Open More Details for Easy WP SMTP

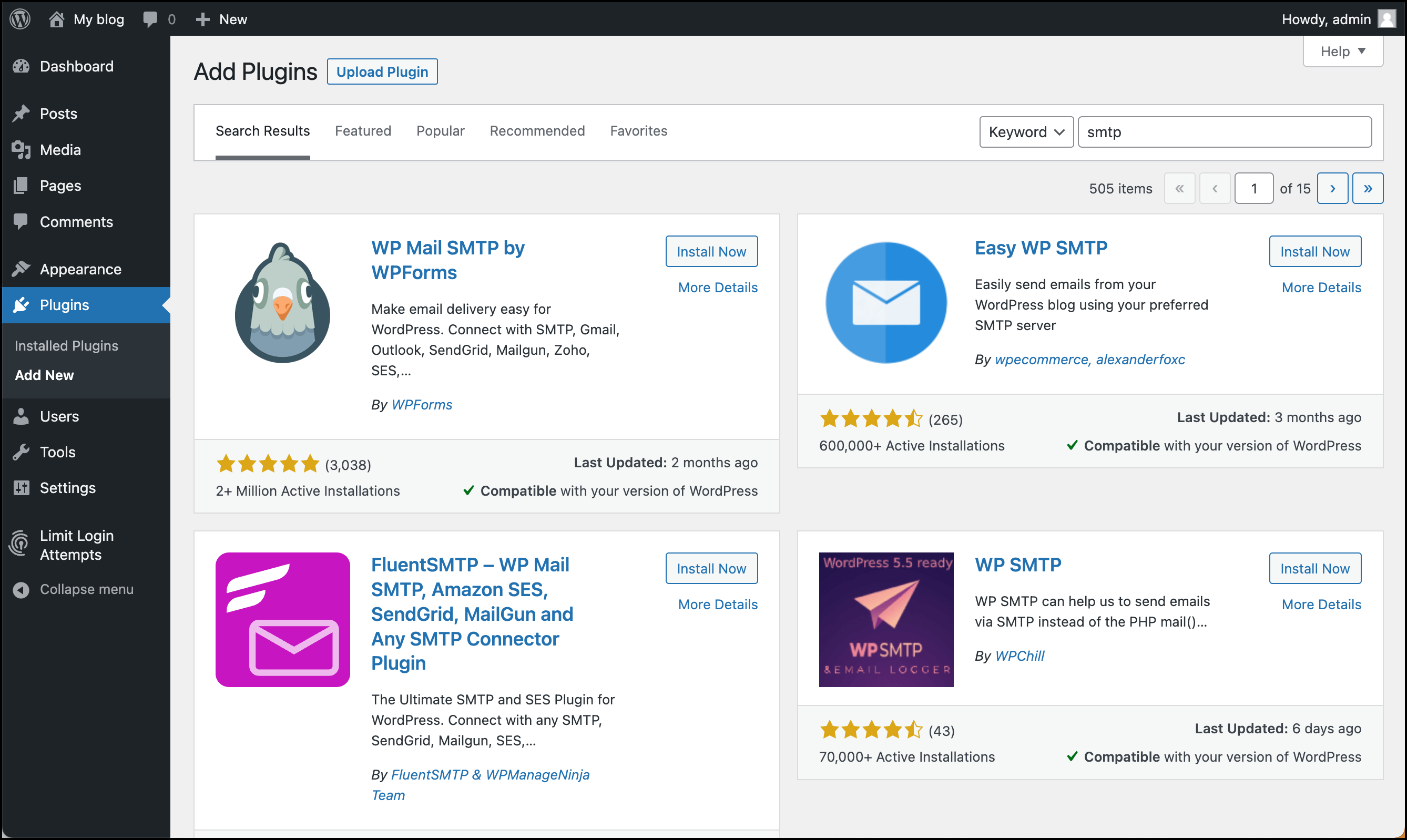pos(1321,288)
